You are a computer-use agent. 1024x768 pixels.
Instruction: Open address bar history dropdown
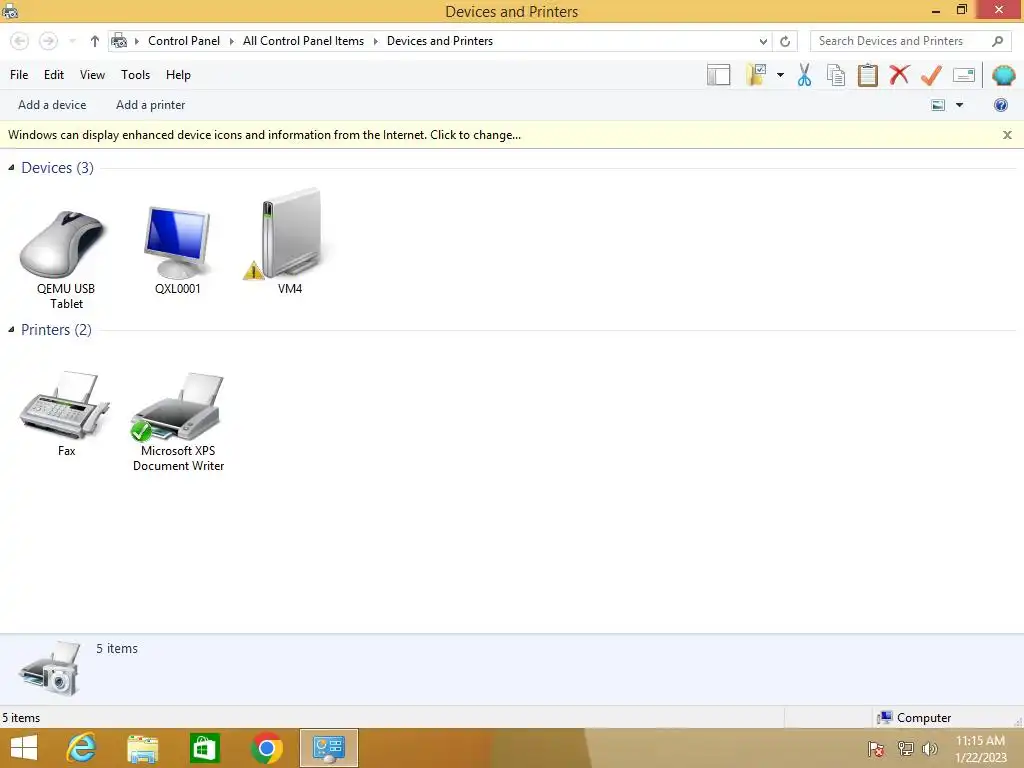click(763, 41)
